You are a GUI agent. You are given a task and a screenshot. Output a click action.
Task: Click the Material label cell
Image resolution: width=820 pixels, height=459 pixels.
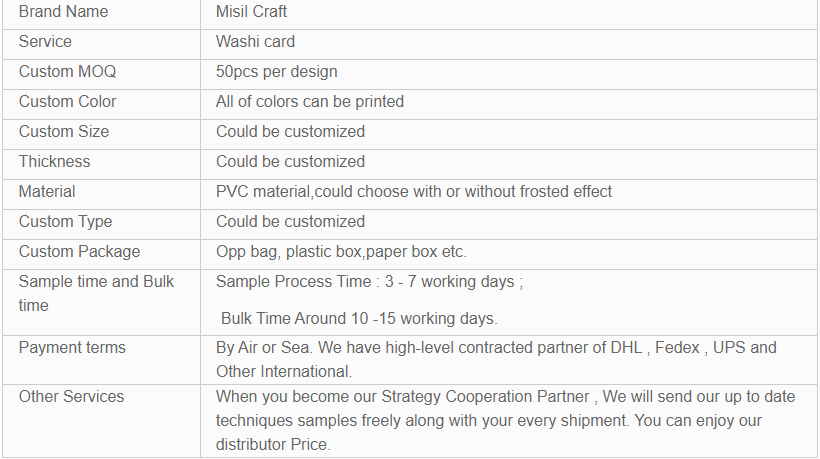click(x=101, y=194)
